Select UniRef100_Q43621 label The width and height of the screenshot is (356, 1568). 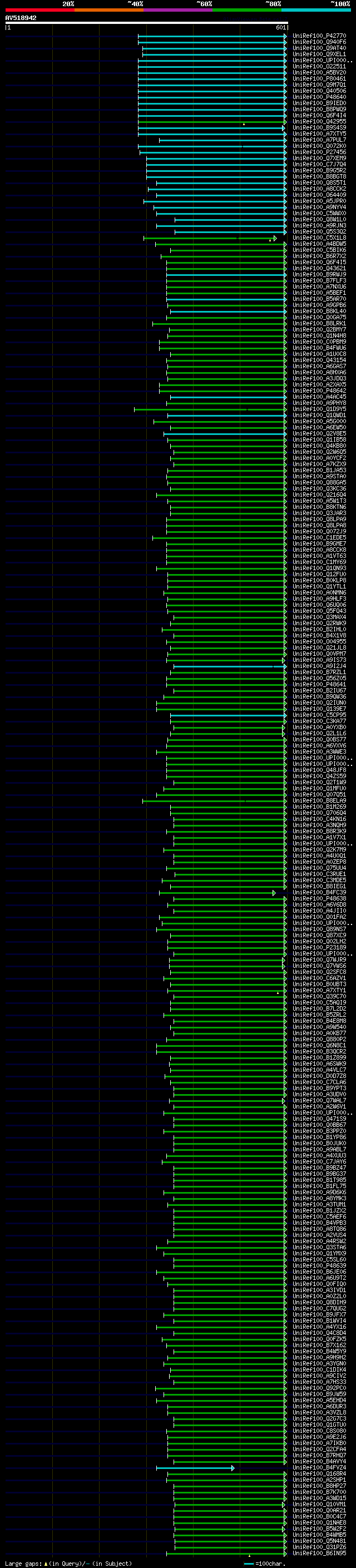coord(319,269)
